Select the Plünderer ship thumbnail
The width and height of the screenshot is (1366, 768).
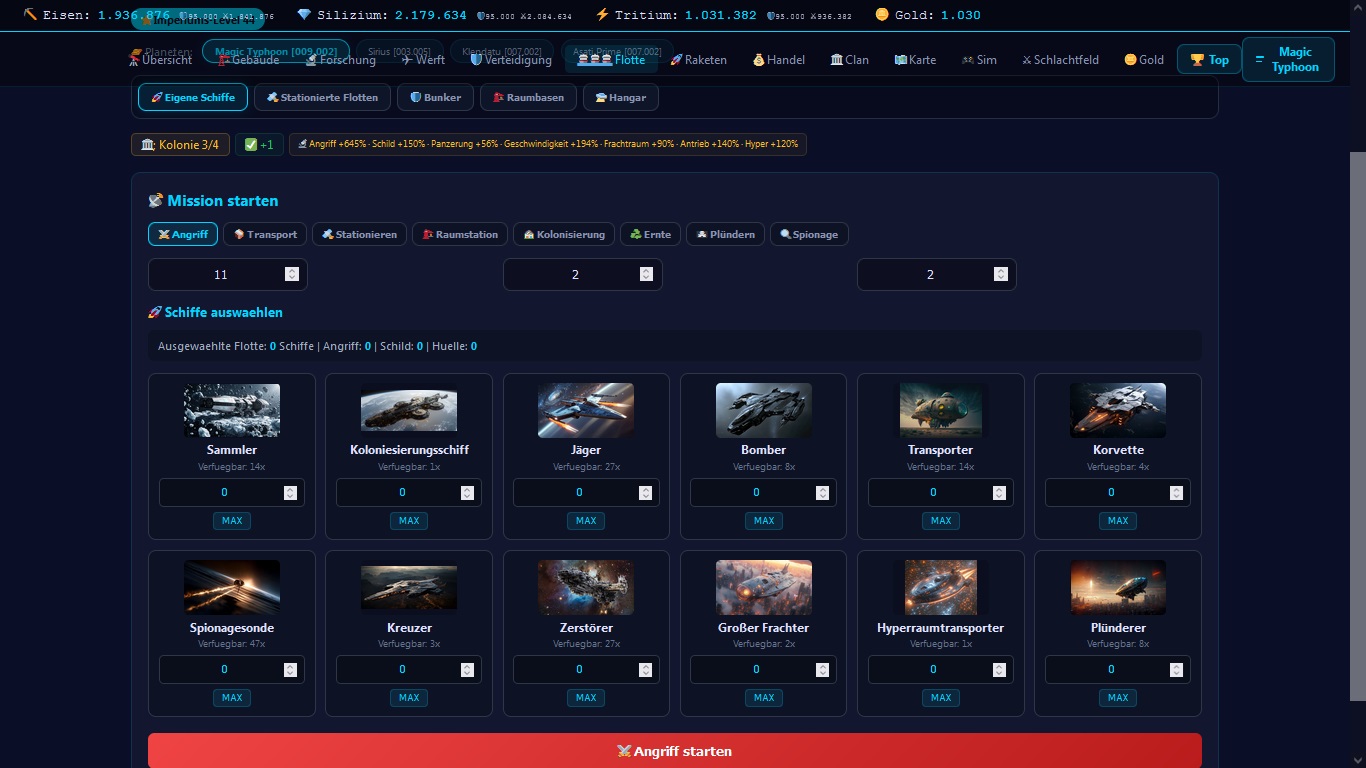click(x=1118, y=587)
